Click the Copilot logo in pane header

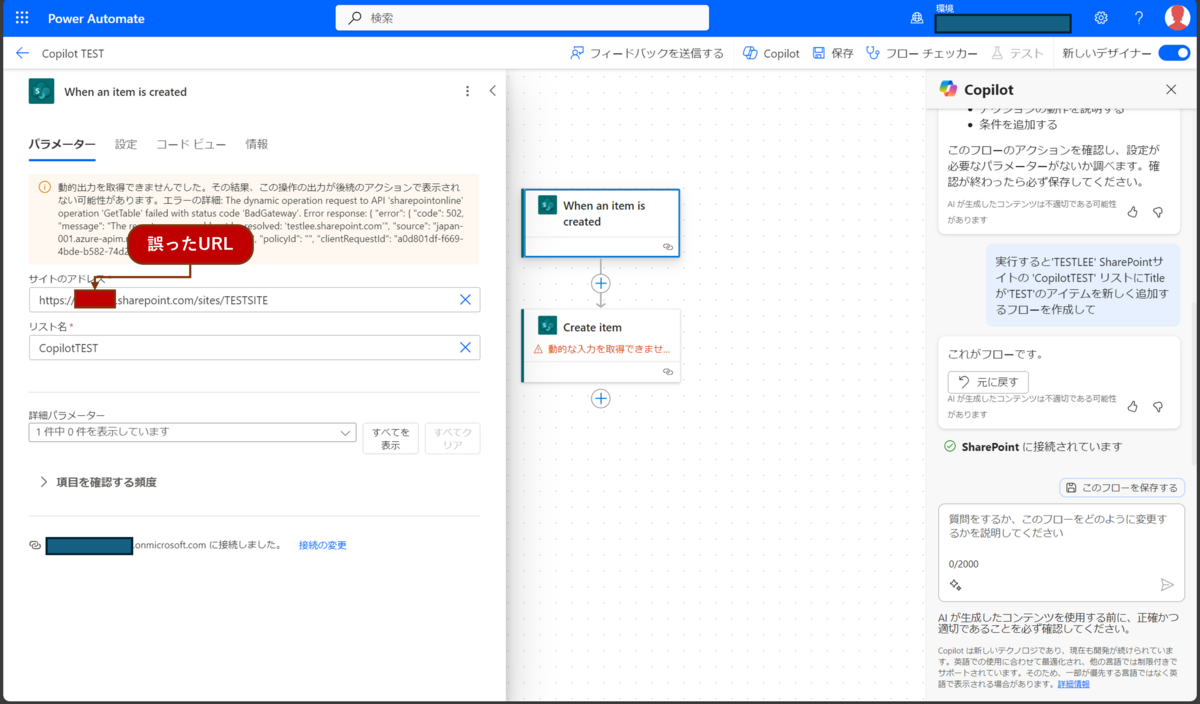pyautogui.click(x=948, y=89)
